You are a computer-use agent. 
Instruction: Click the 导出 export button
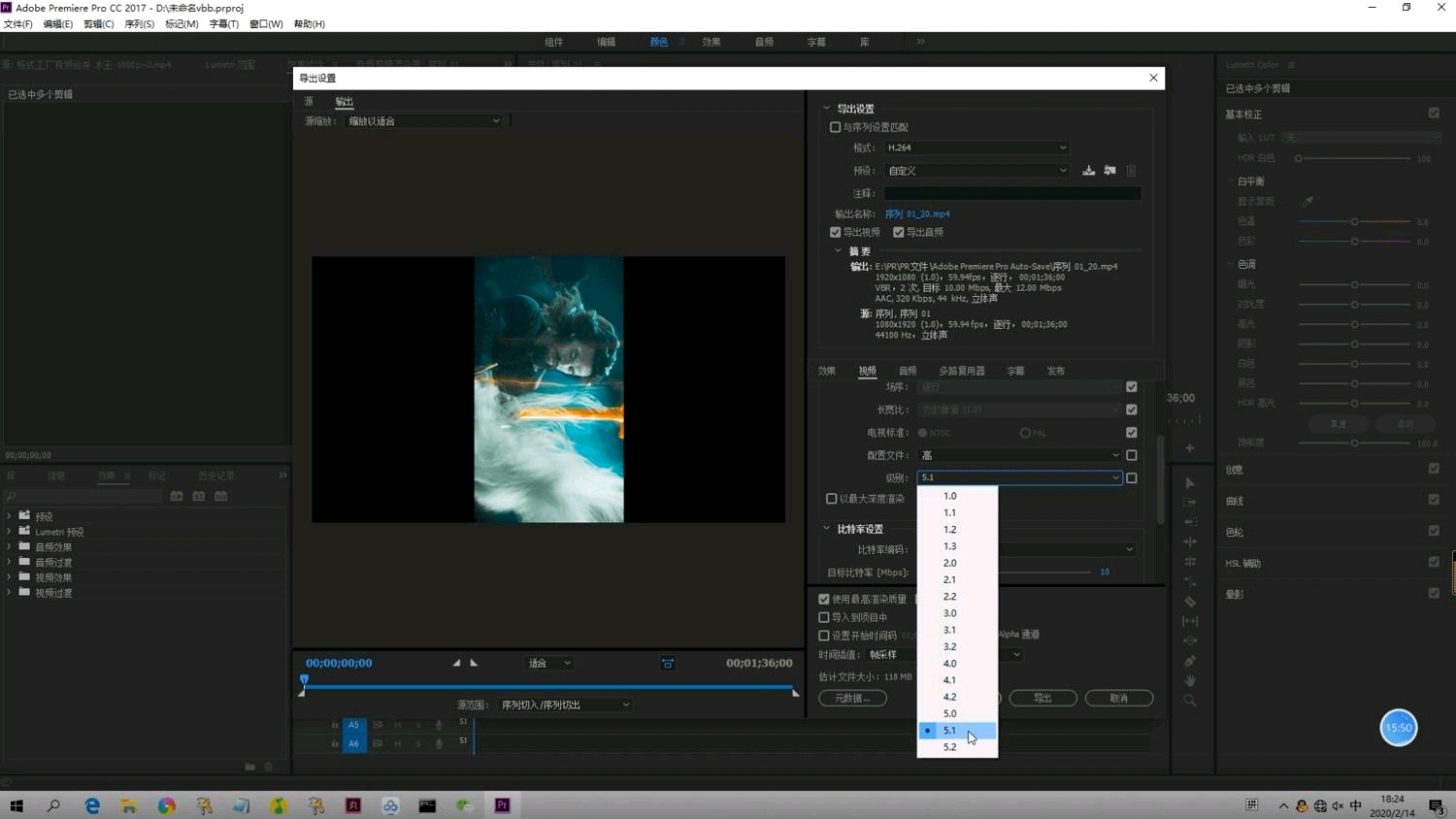(1042, 698)
